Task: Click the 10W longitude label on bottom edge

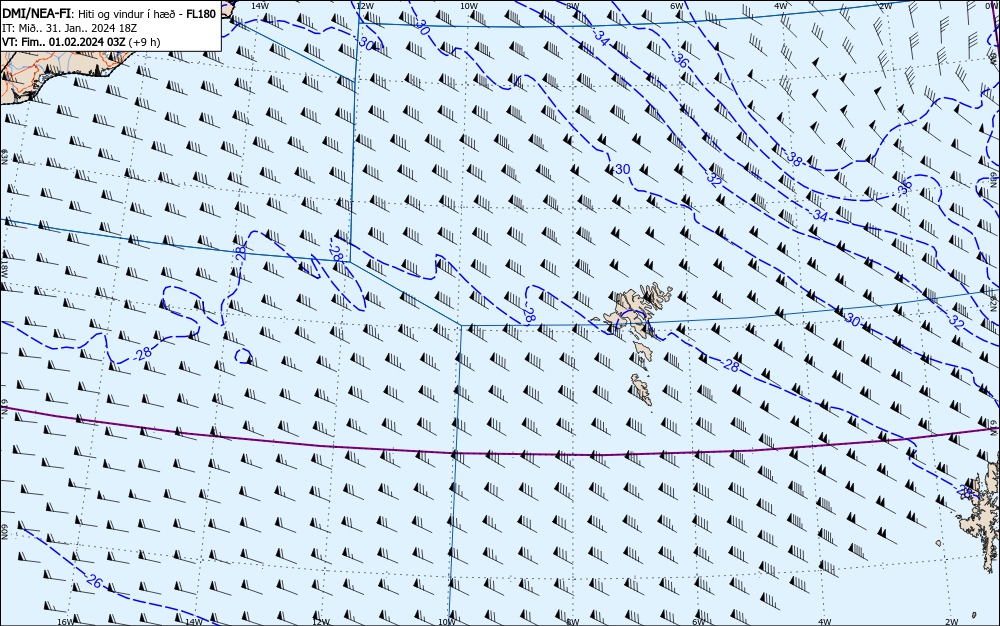Action: tap(447, 622)
